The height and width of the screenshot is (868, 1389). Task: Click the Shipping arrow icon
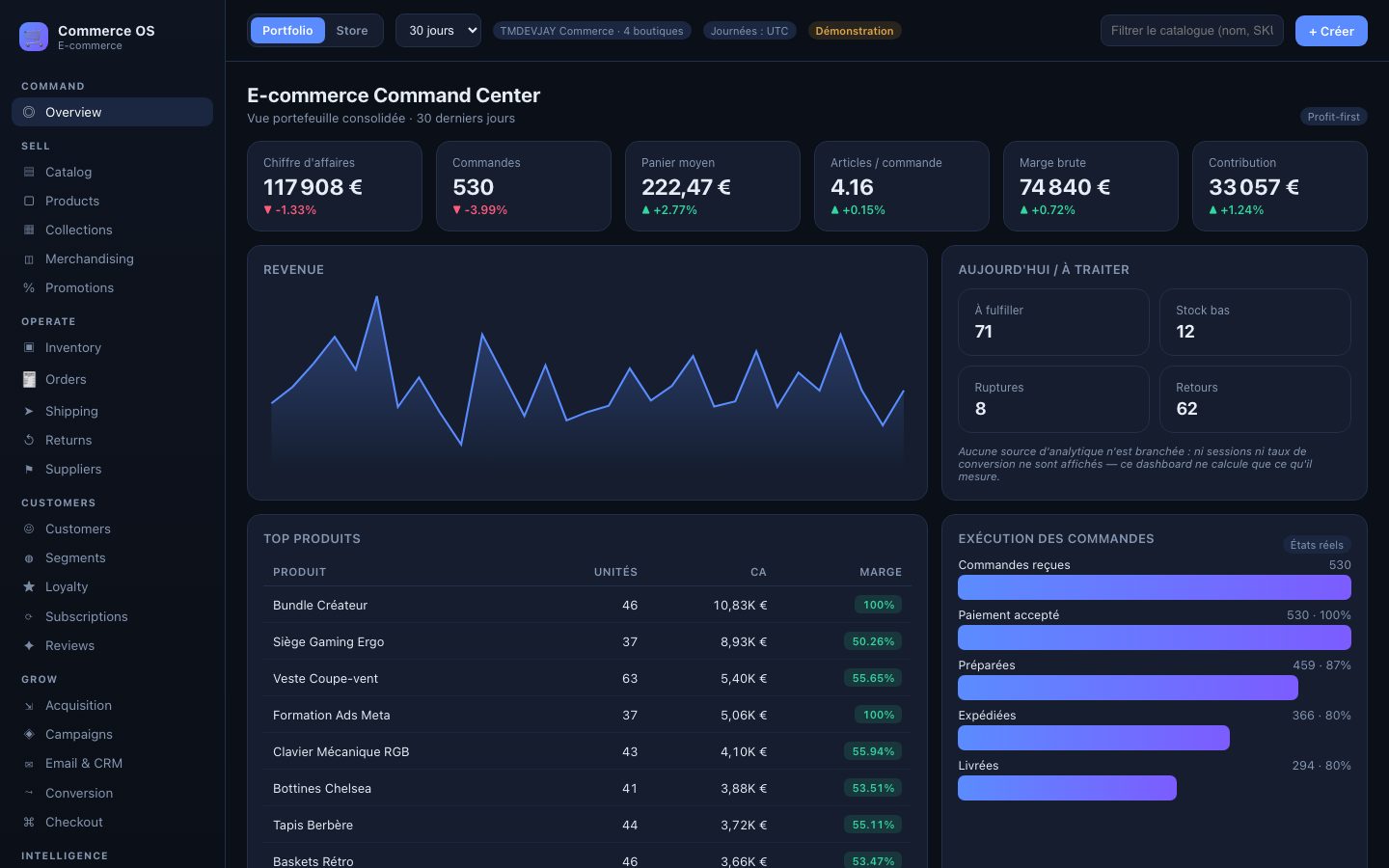[29, 411]
